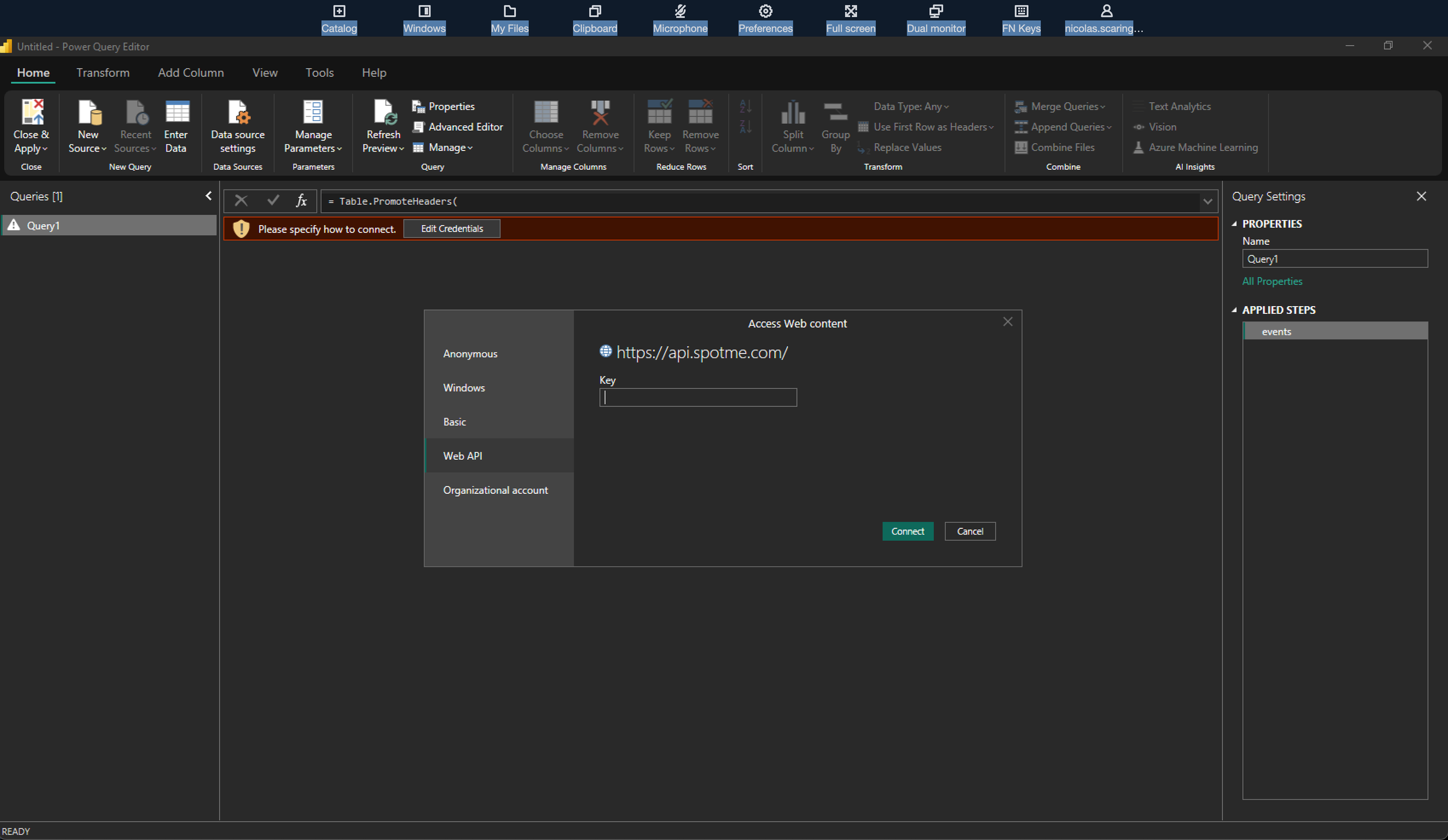The image size is (1448, 840).
Task: Click Replace Values in Transform group
Action: (899, 148)
